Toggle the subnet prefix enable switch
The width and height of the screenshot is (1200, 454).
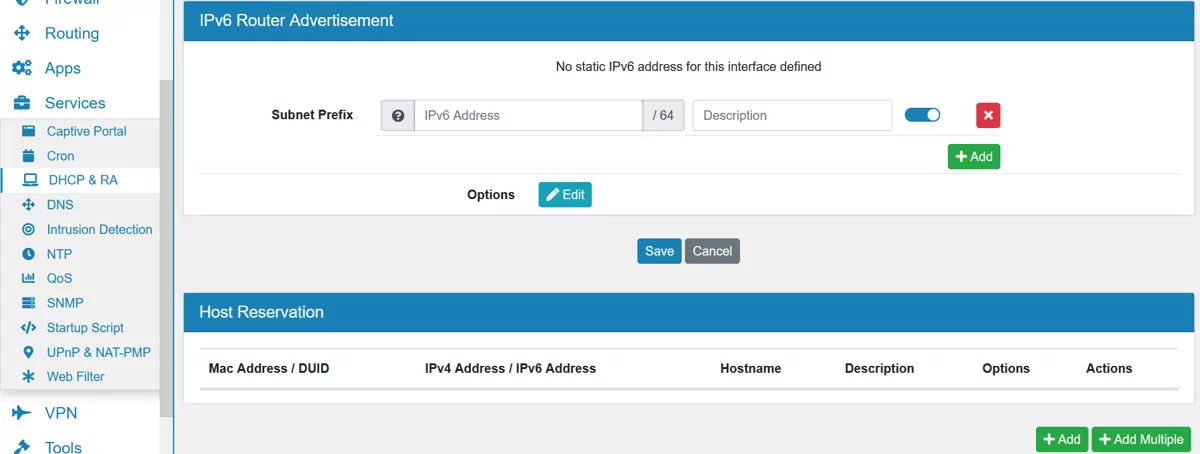922,115
